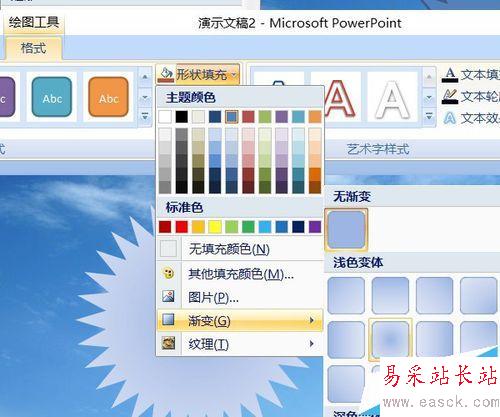Click the Shape Fill paint bucket icon
This screenshot has height=417, width=500.
tap(166, 74)
